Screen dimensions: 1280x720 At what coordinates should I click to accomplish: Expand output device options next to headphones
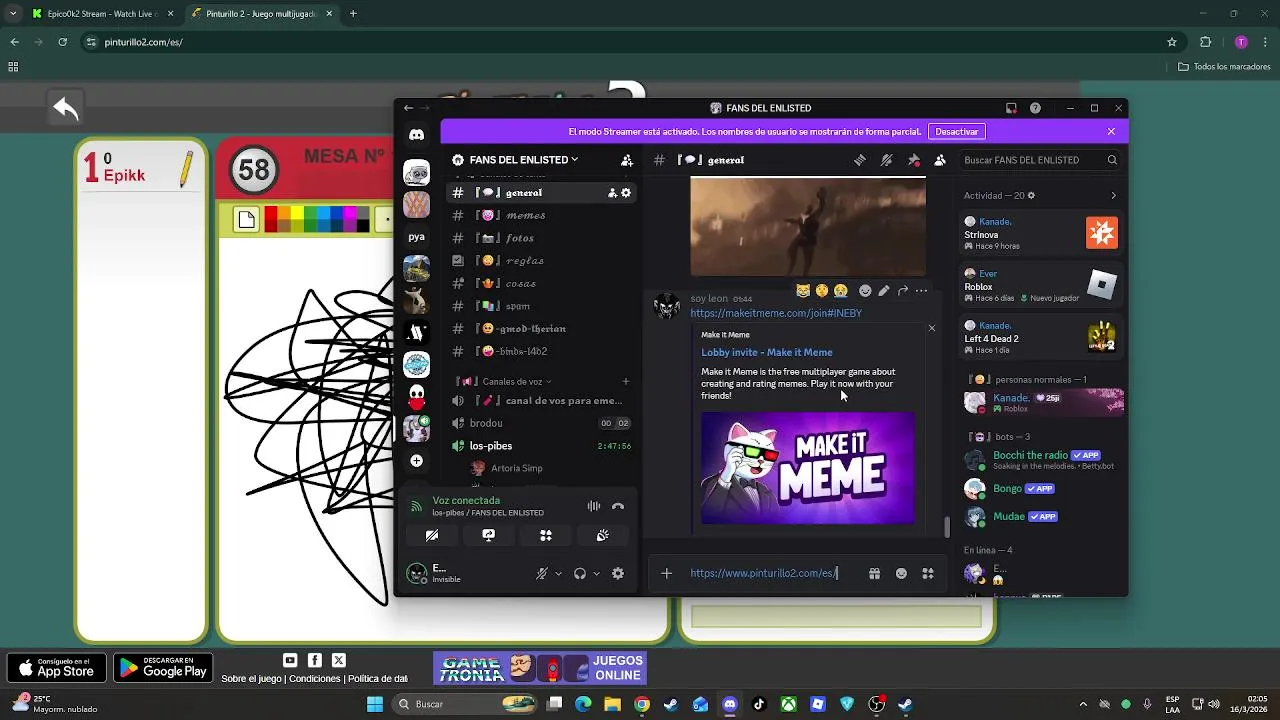pyautogui.click(x=596, y=573)
